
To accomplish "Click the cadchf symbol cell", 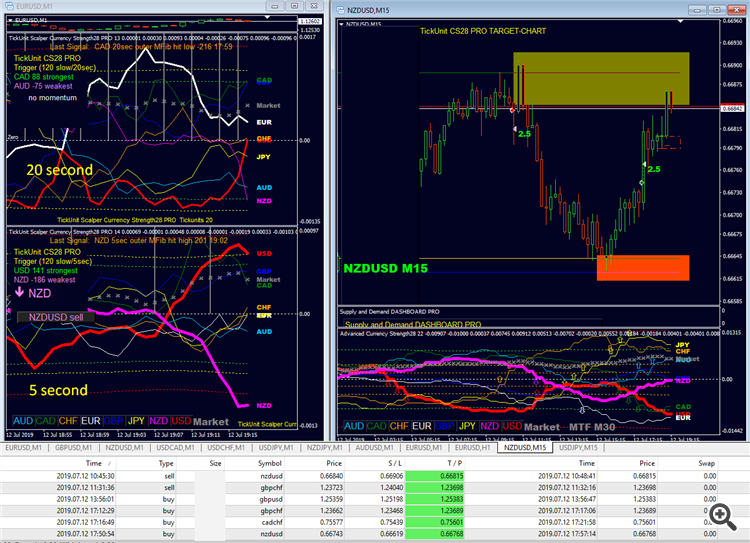I will (x=271, y=522).
